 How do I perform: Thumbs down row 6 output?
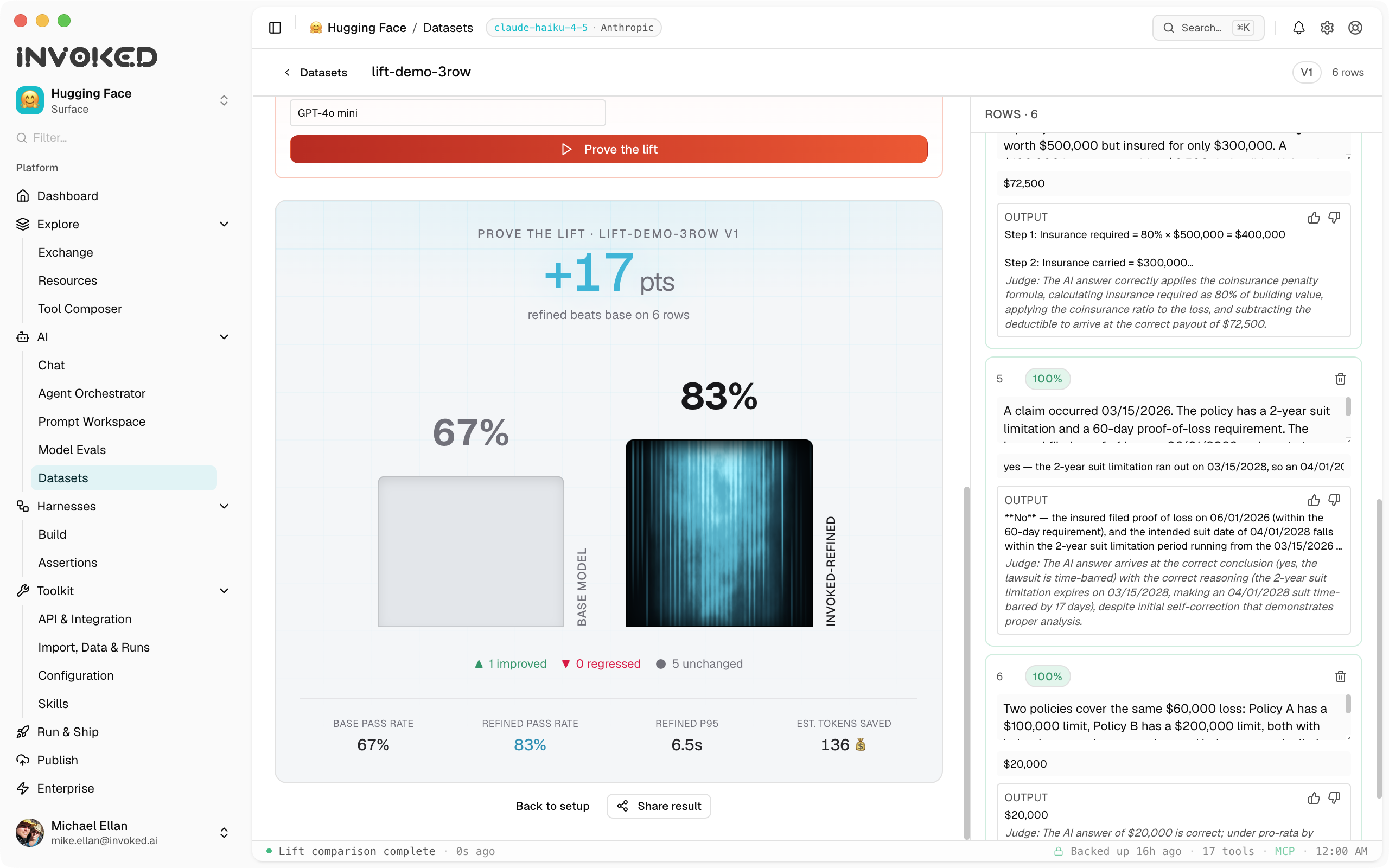1334,798
